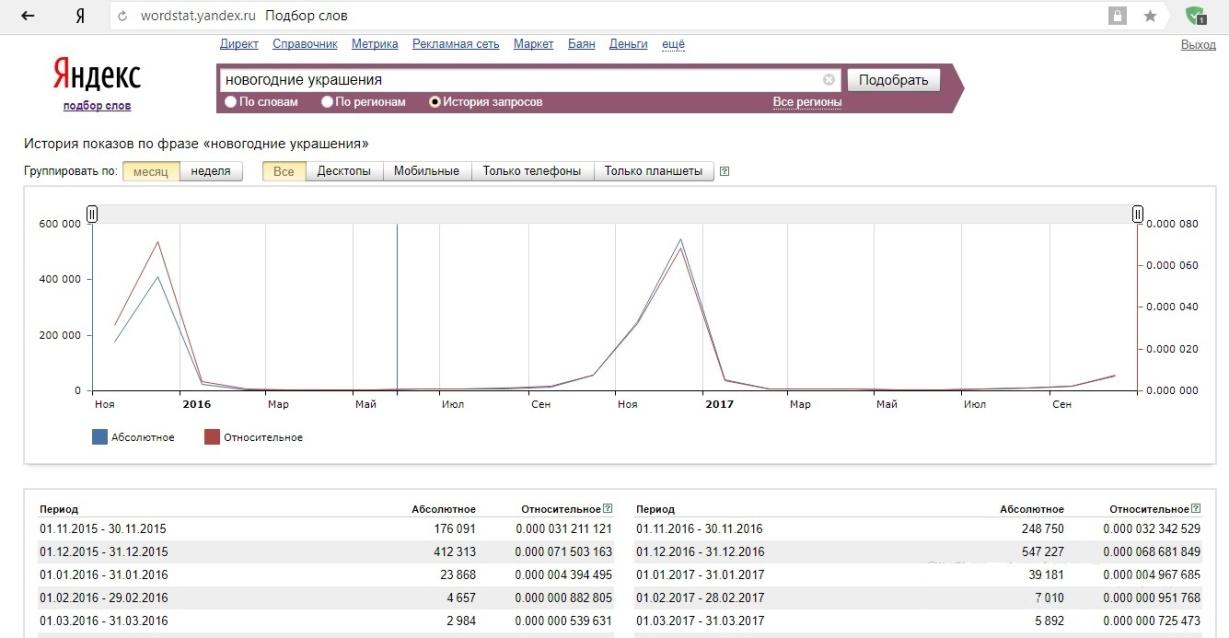Open the Рекламная сеть link

point(455,44)
